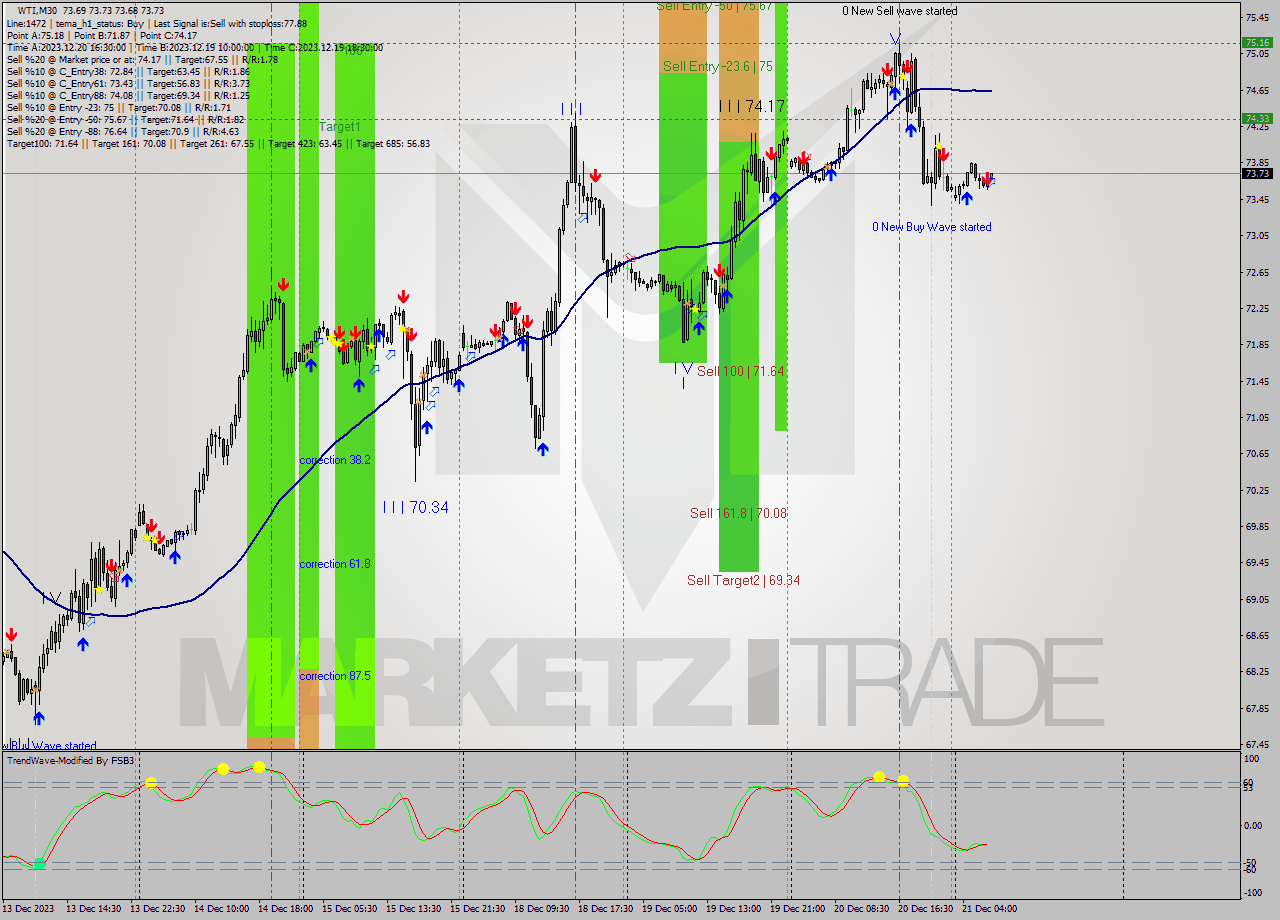1280x920 pixels.
Task: Click the indicator scale value 100
Action: (1250, 760)
